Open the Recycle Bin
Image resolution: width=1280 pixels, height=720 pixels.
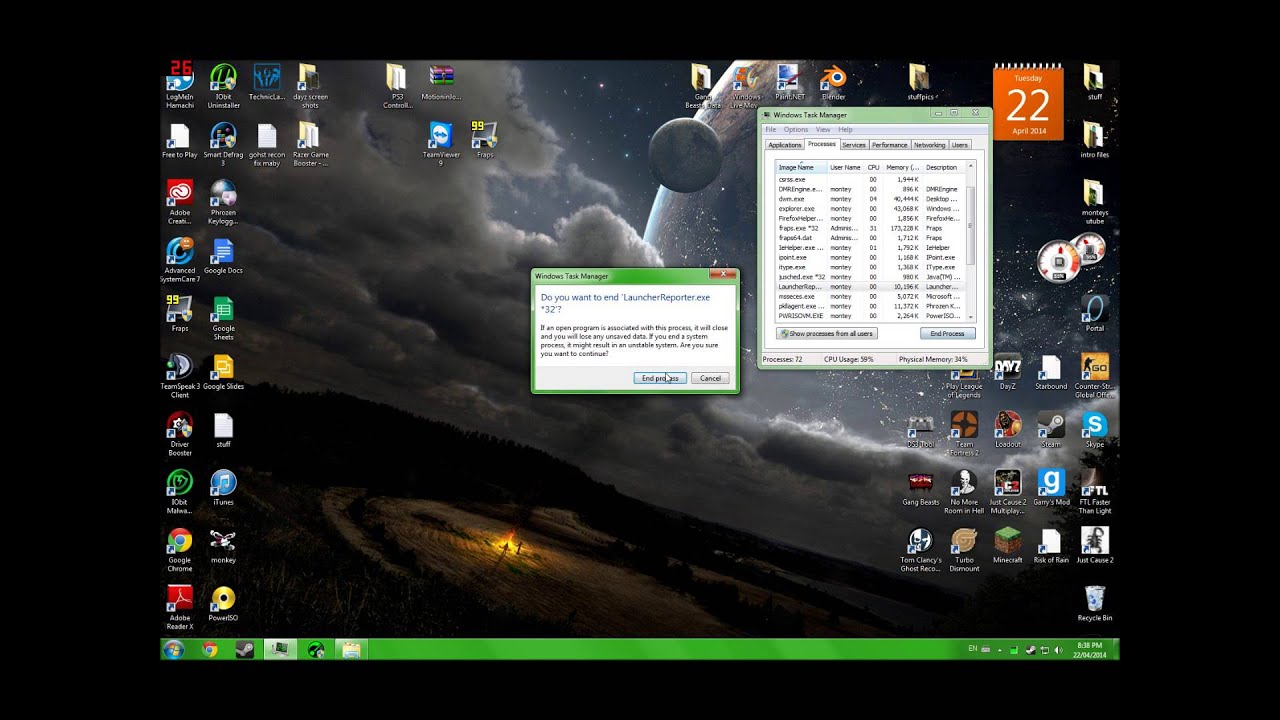1095,605
